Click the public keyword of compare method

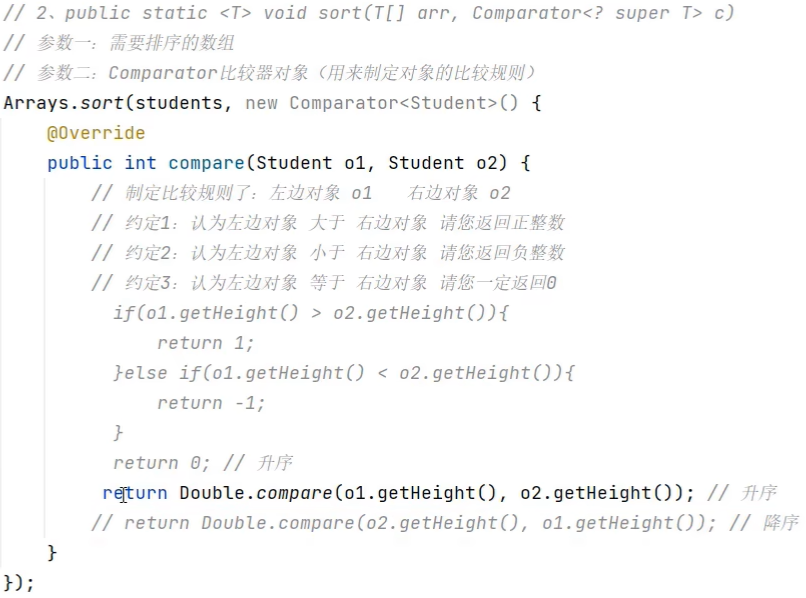tap(80, 163)
